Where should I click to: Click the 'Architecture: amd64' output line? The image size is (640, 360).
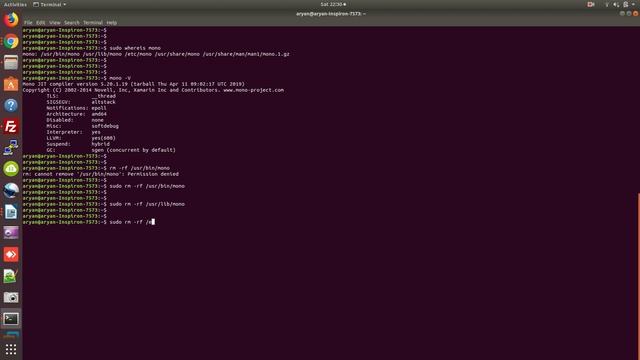coord(76,114)
